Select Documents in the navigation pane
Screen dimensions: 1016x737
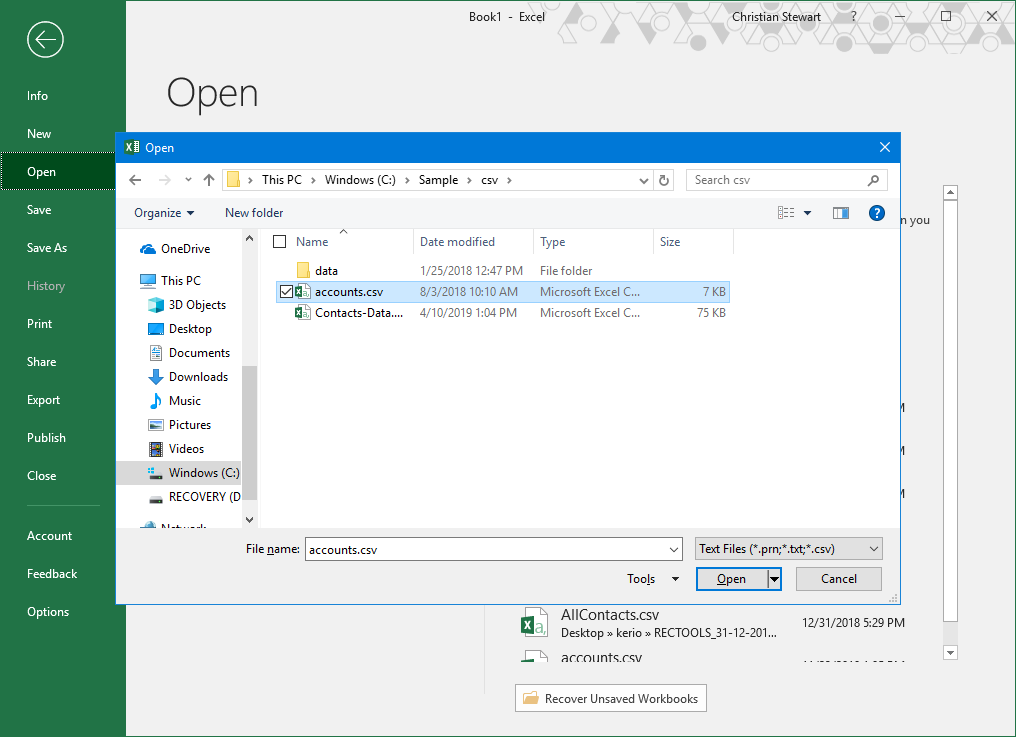pos(199,353)
